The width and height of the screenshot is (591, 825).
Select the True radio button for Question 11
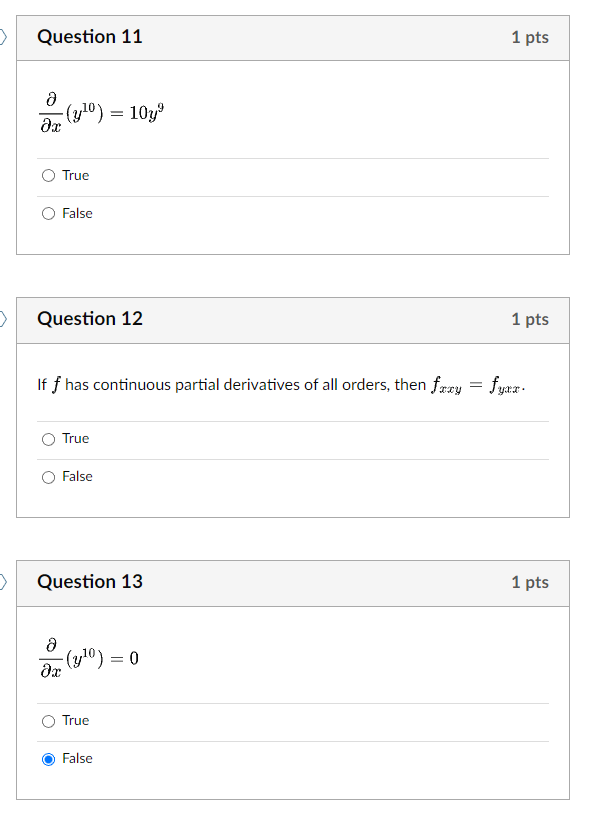[48, 175]
